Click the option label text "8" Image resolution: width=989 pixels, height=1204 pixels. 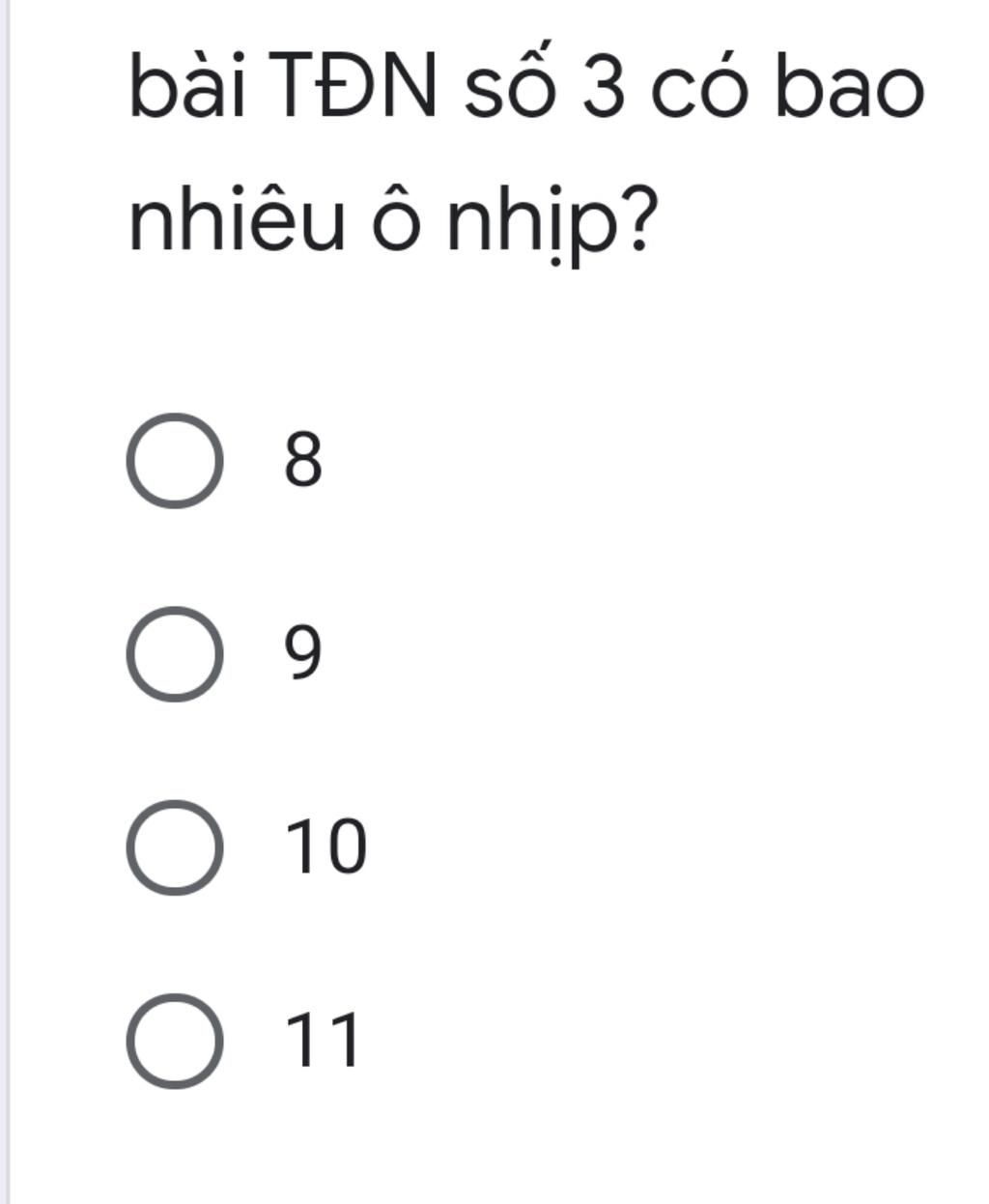pyautogui.click(x=302, y=461)
